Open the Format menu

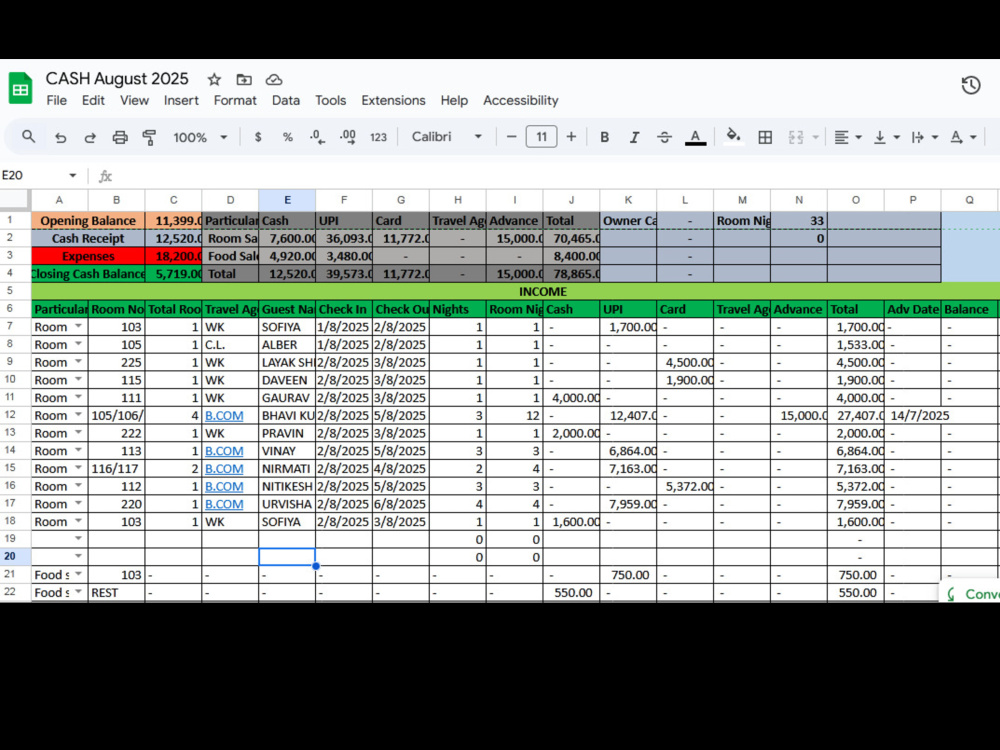(x=235, y=100)
